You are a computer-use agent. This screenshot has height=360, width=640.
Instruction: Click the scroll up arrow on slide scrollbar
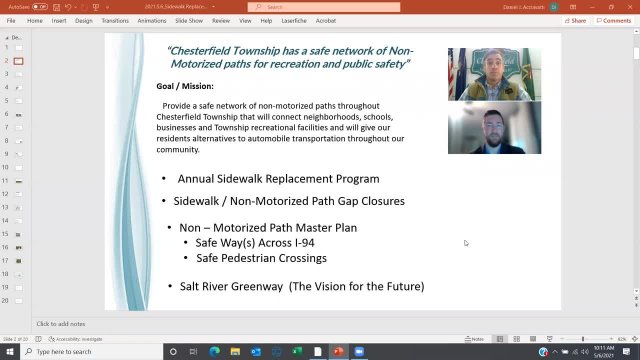tap(636, 31)
